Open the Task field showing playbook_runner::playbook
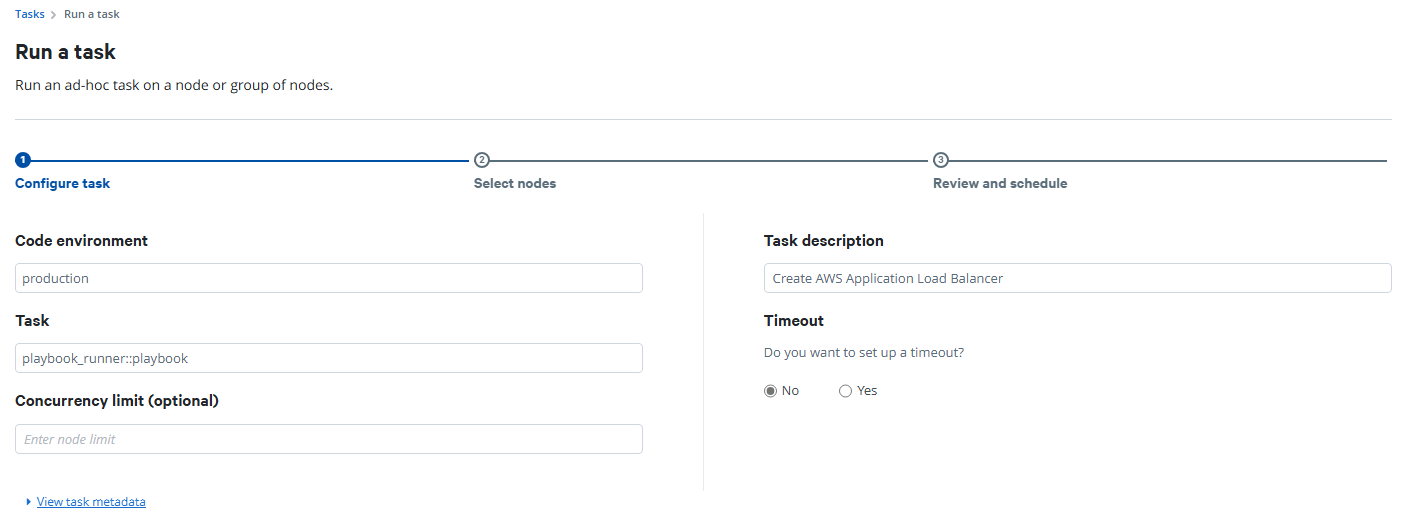This screenshot has height=516, width=1407. point(328,358)
